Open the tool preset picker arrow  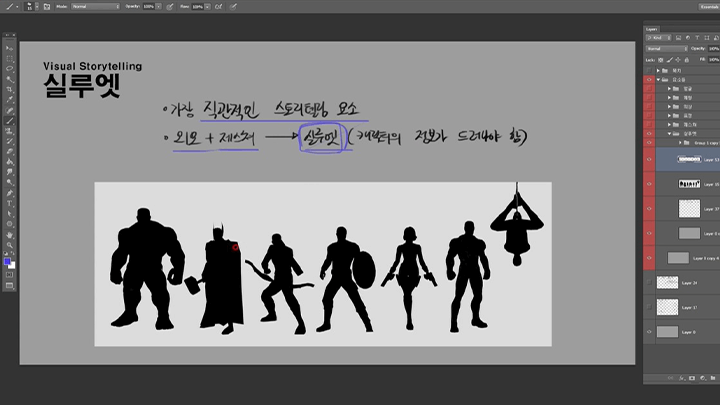17,7
